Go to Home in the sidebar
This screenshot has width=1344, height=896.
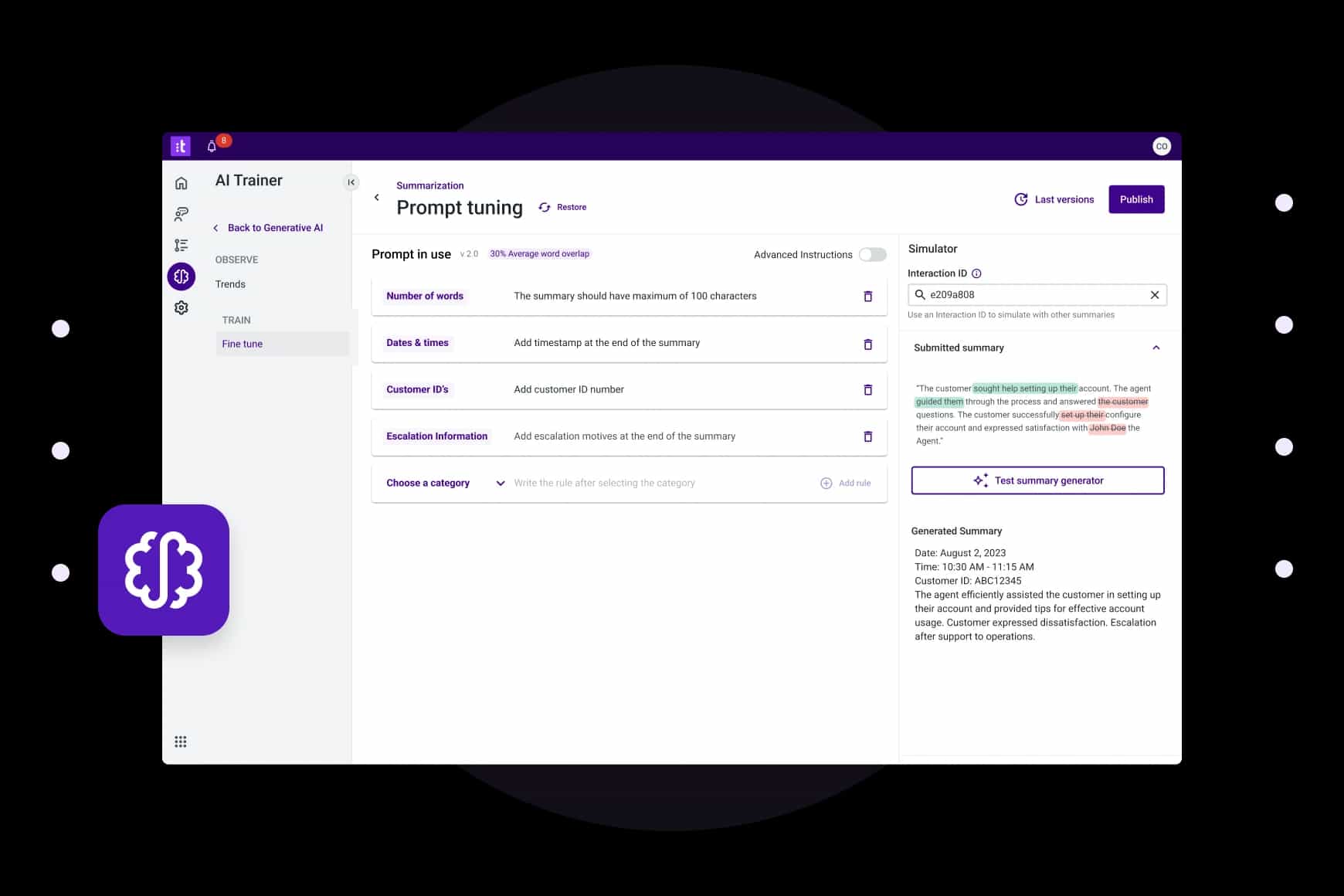click(181, 183)
